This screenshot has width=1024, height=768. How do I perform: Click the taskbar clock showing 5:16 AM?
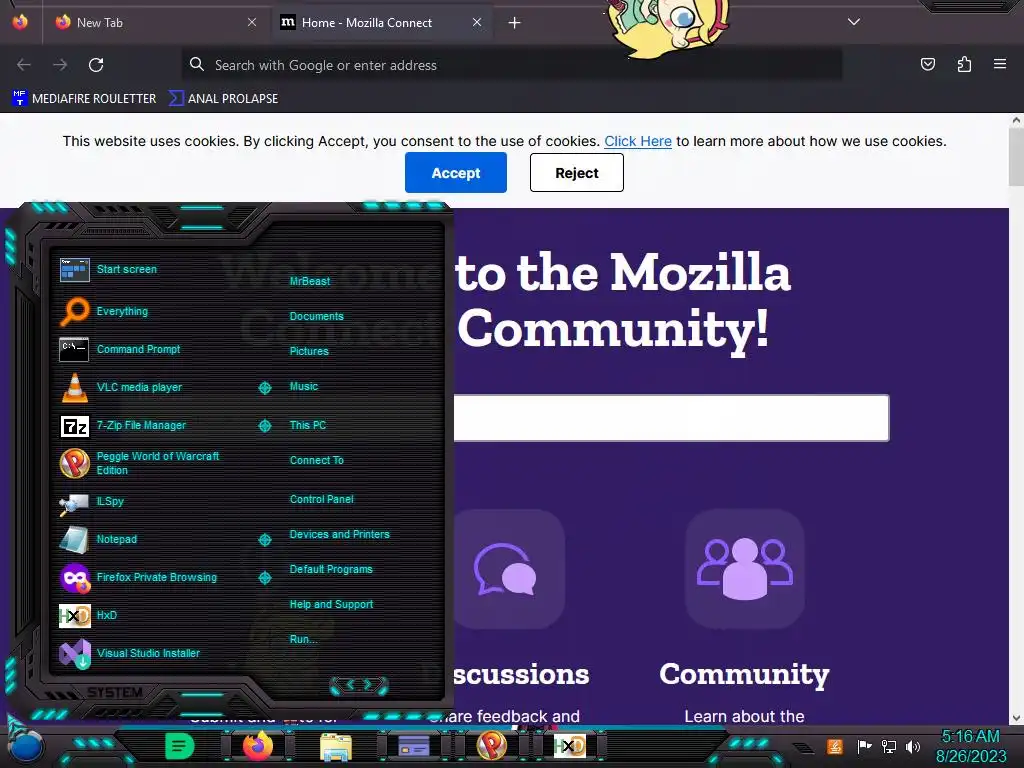(x=970, y=737)
